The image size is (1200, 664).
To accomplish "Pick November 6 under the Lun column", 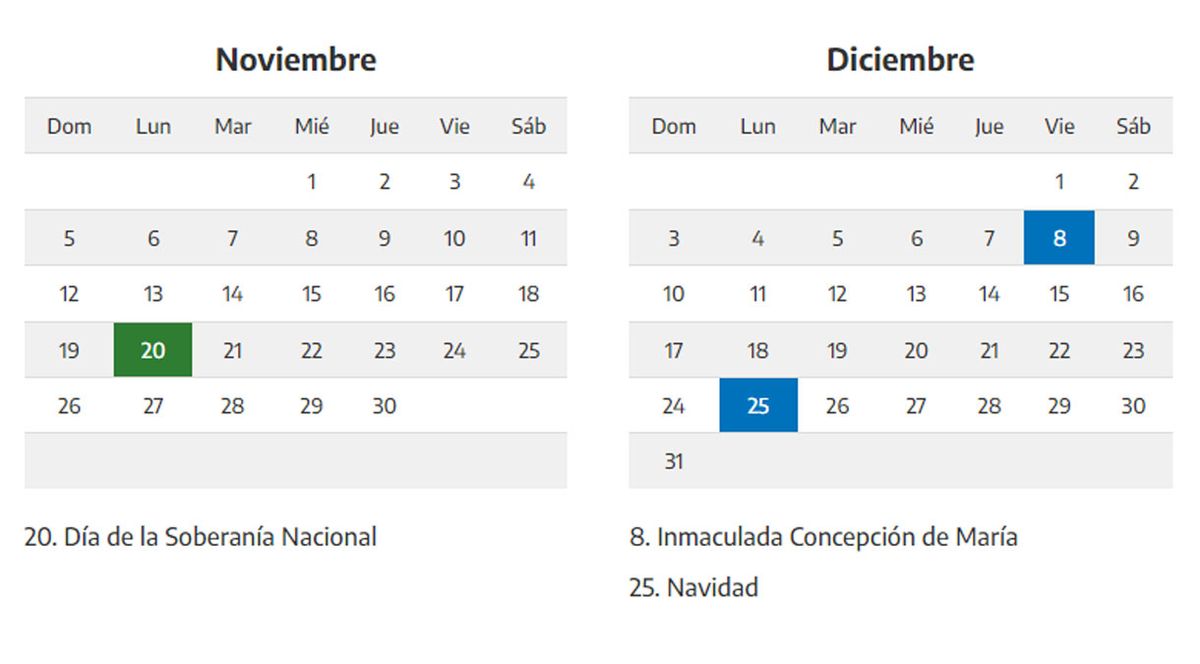I will point(153,238).
